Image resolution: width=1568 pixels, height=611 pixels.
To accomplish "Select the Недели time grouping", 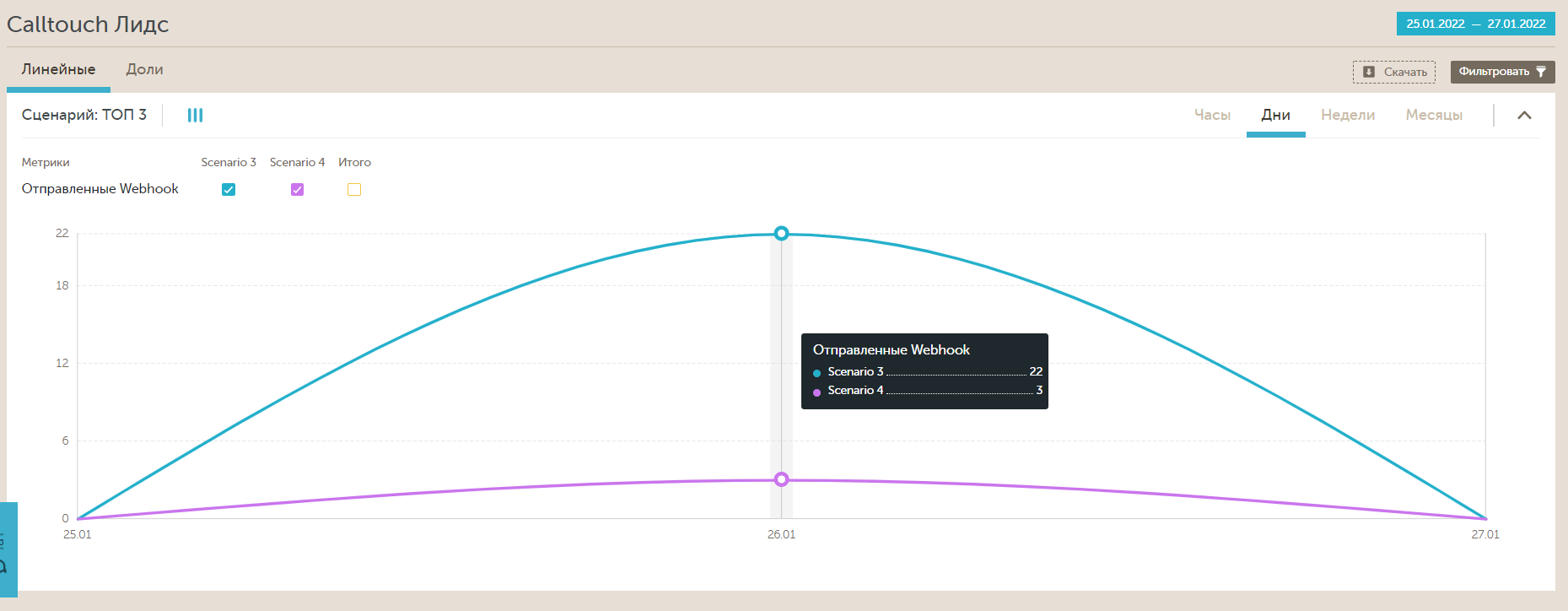I will pos(1347,116).
